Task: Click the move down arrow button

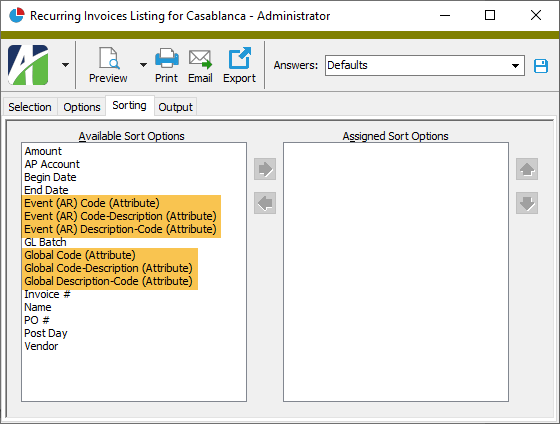Action: [x=527, y=203]
